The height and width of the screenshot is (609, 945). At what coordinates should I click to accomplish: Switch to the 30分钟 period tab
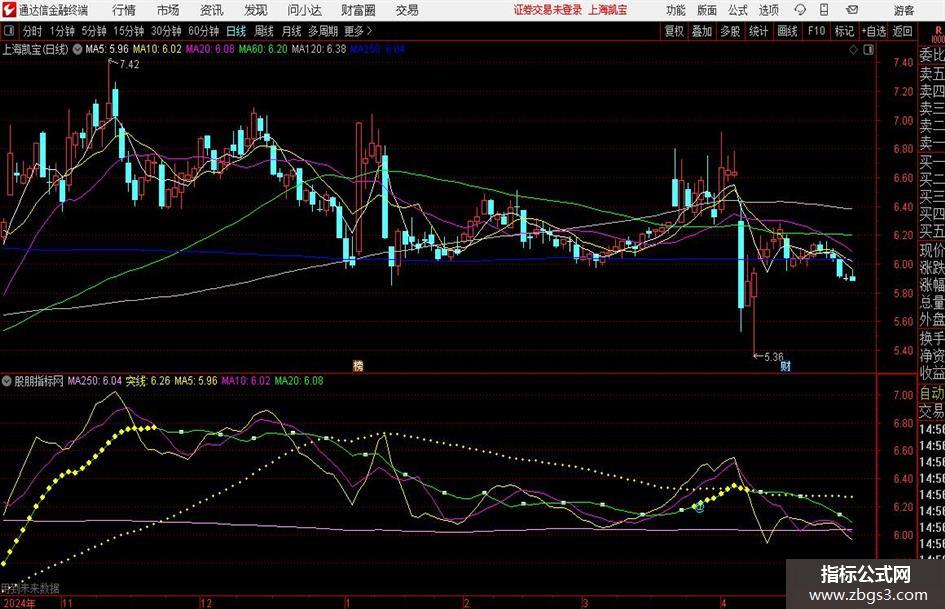point(166,31)
